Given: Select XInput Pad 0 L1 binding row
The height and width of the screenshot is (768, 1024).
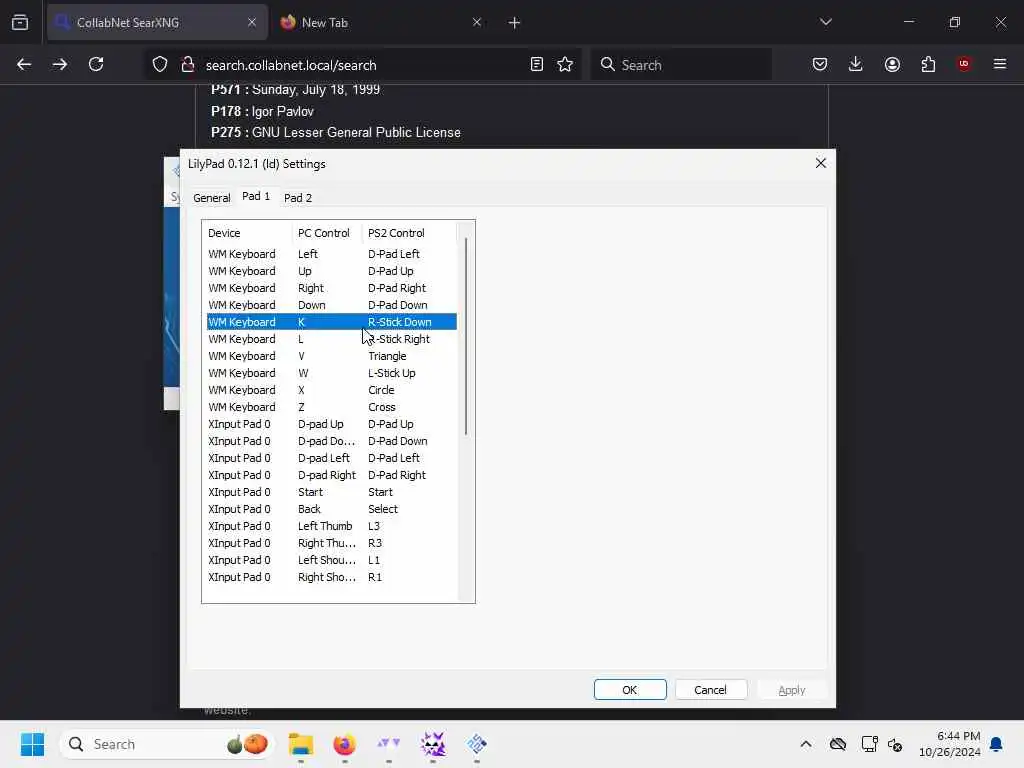Looking at the screenshot, I should pos(332,560).
